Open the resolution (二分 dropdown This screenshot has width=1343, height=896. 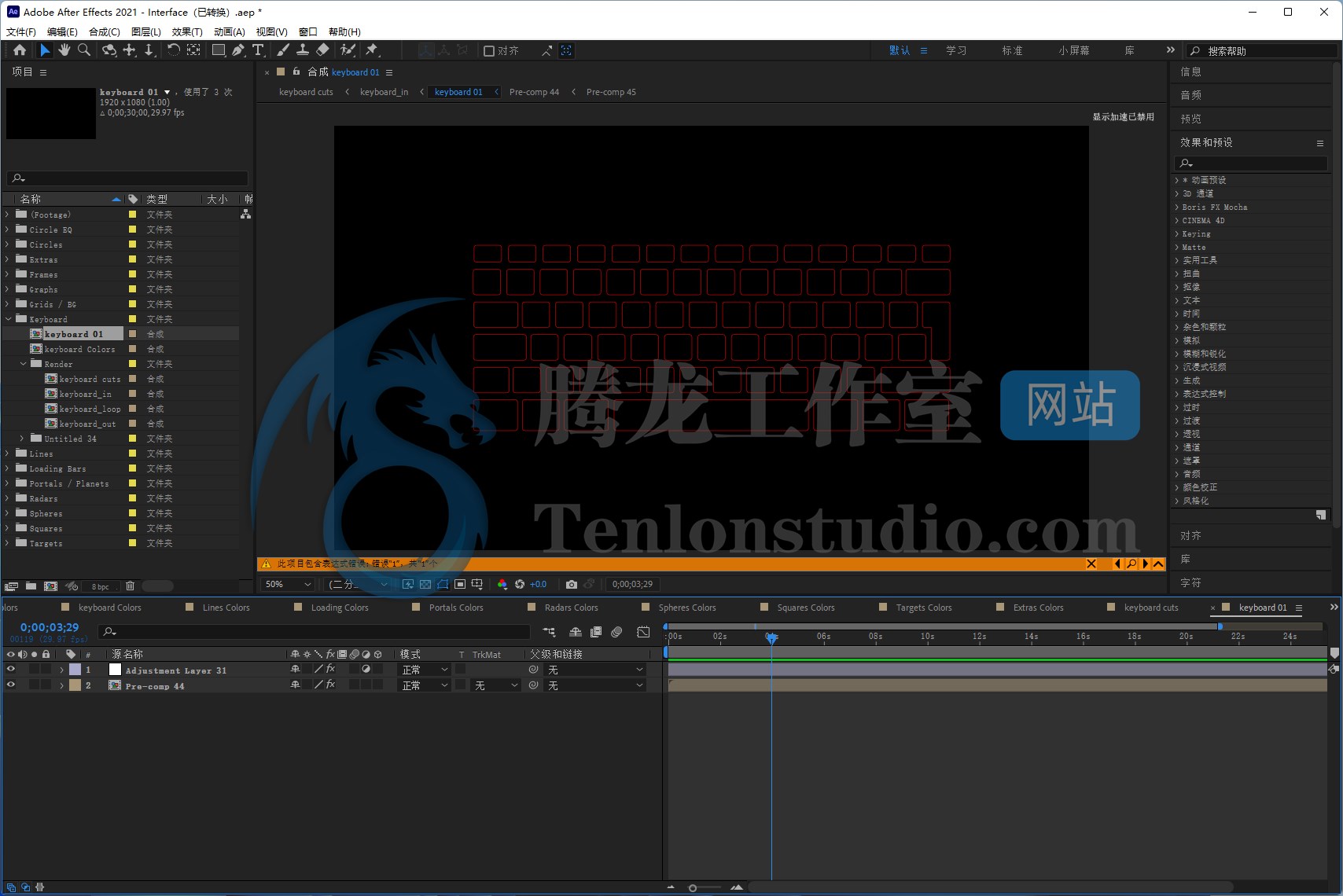[x=357, y=584]
